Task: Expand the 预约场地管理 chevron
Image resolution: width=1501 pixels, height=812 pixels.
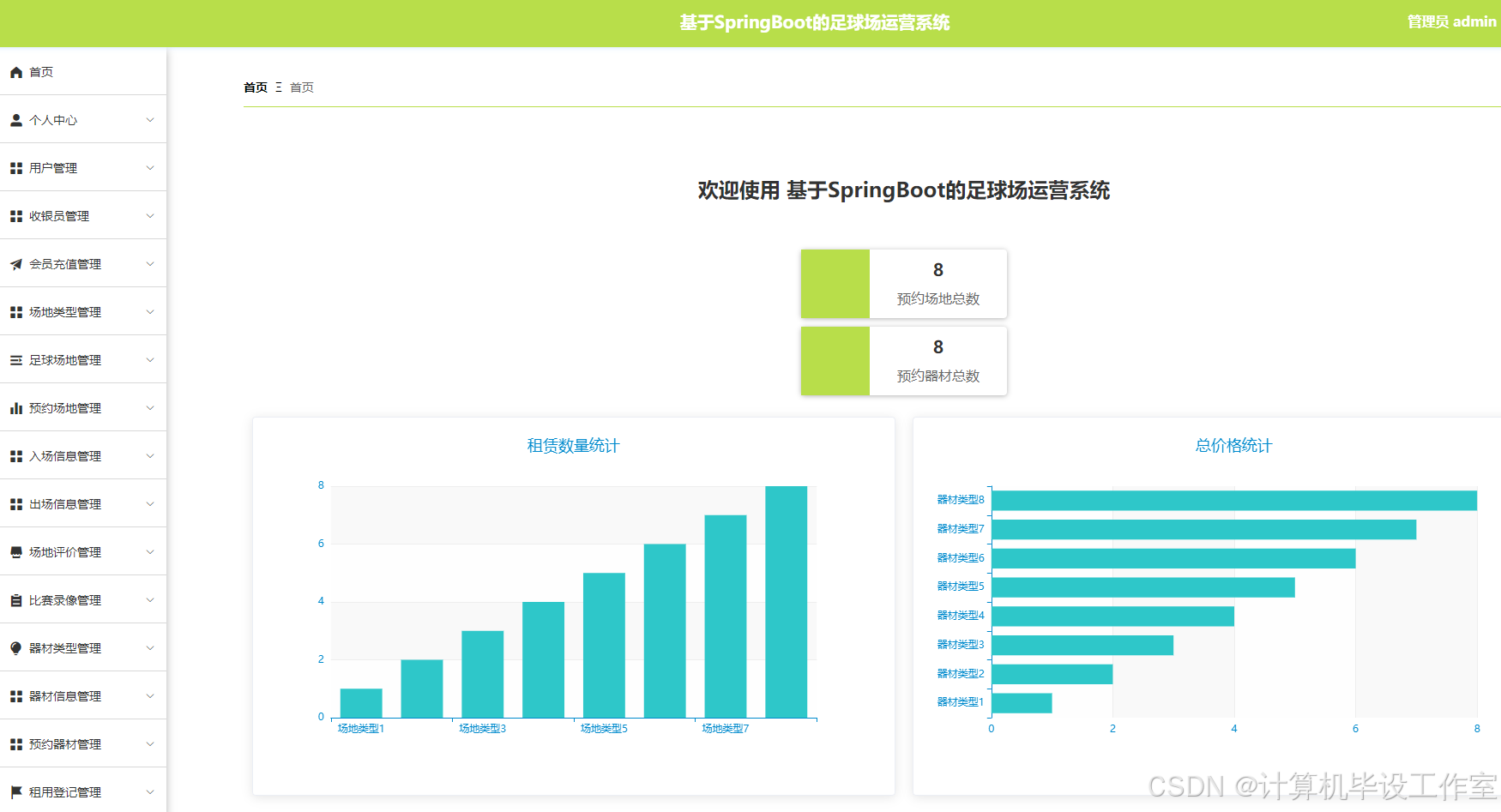Action: click(150, 408)
